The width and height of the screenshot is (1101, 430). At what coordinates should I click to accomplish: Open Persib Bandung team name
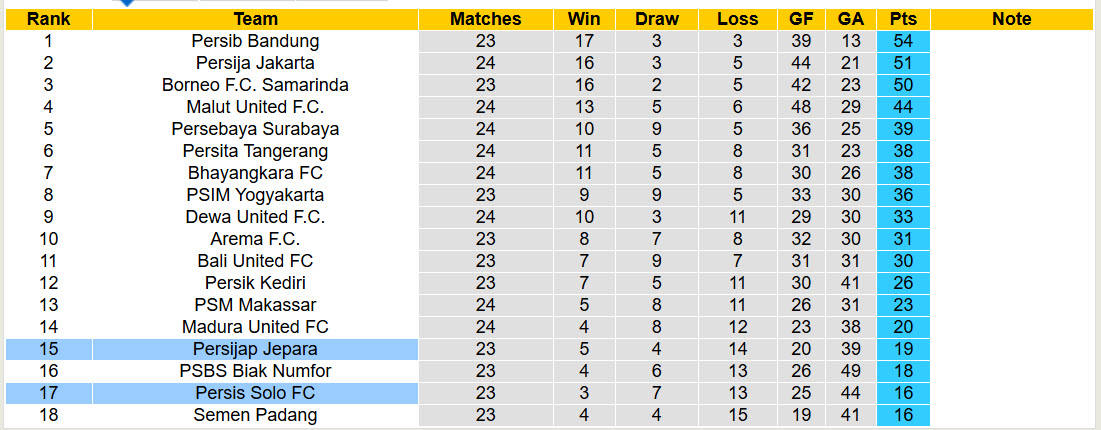pyautogui.click(x=255, y=41)
